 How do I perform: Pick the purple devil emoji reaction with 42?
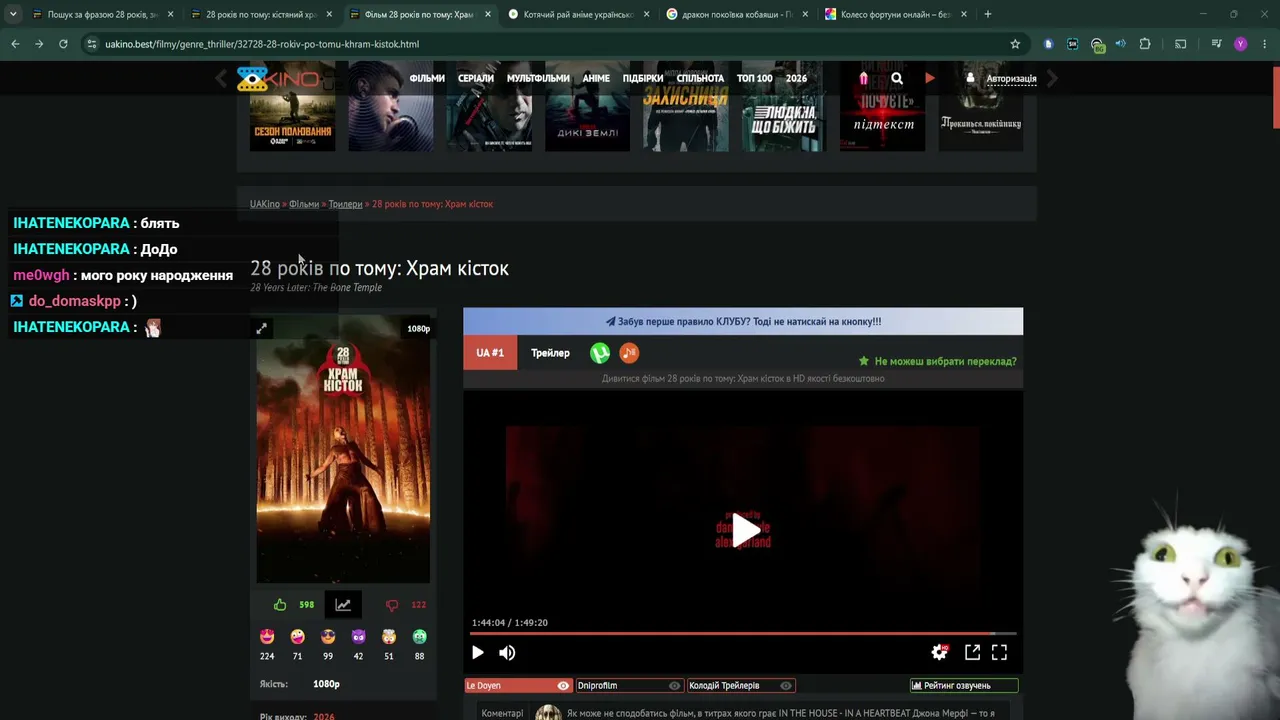point(358,637)
